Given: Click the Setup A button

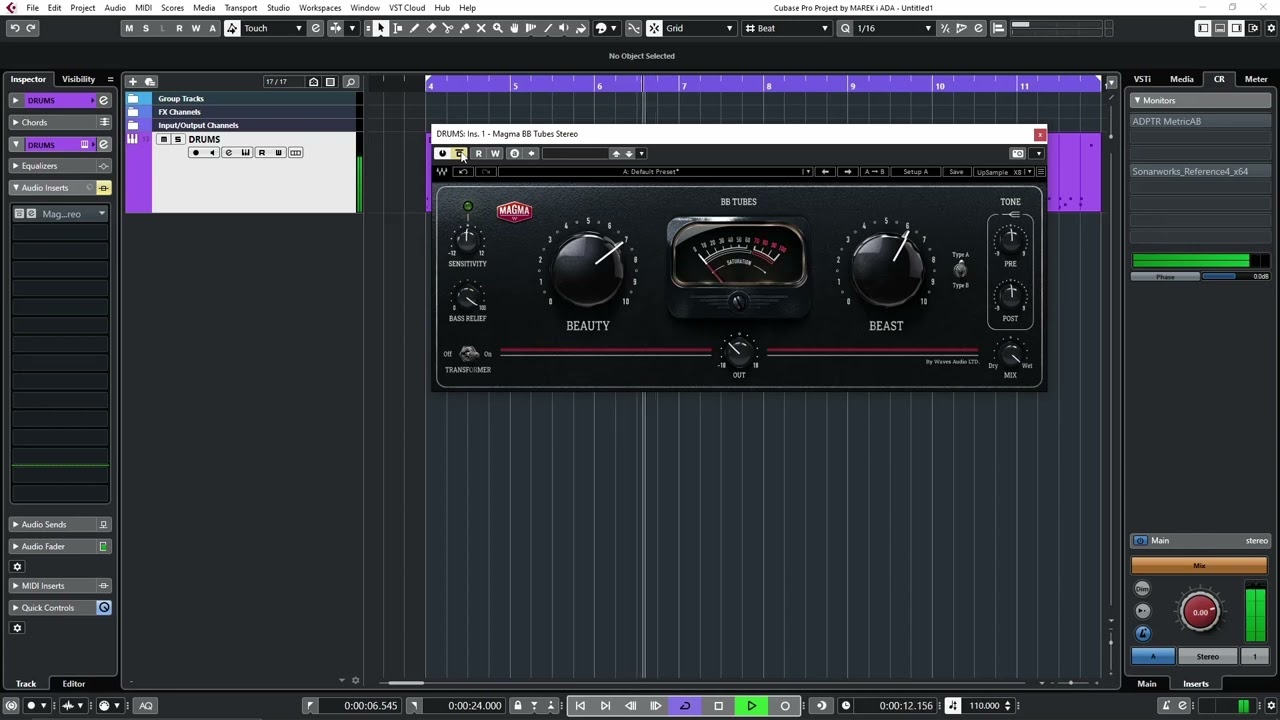Looking at the screenshot, I should click(915, 172).
